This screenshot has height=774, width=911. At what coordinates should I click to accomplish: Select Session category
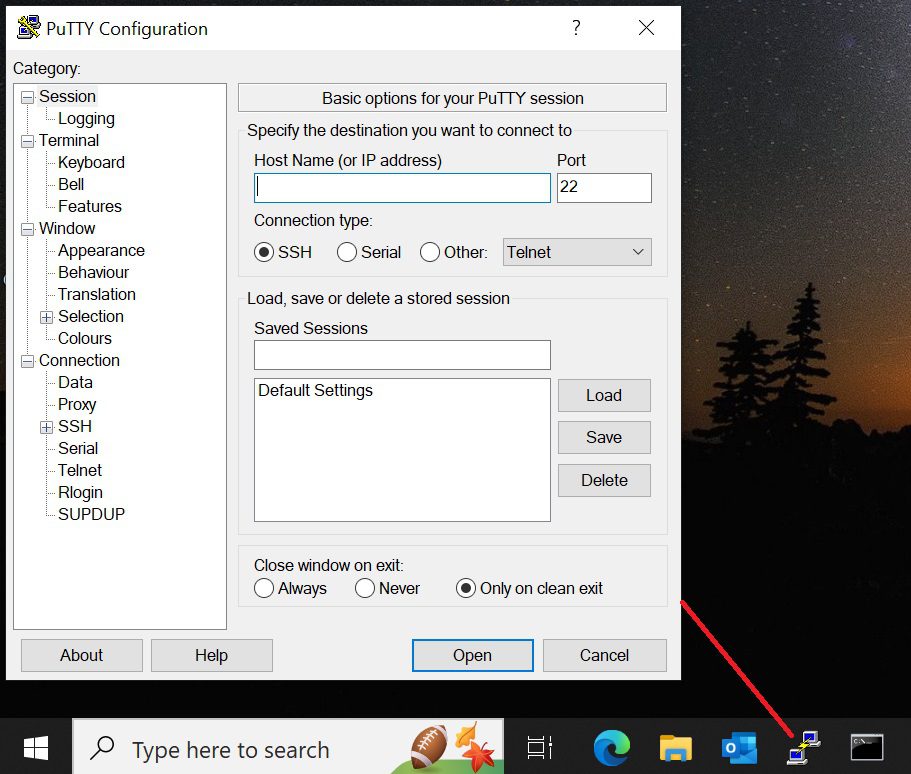(67, 96)
